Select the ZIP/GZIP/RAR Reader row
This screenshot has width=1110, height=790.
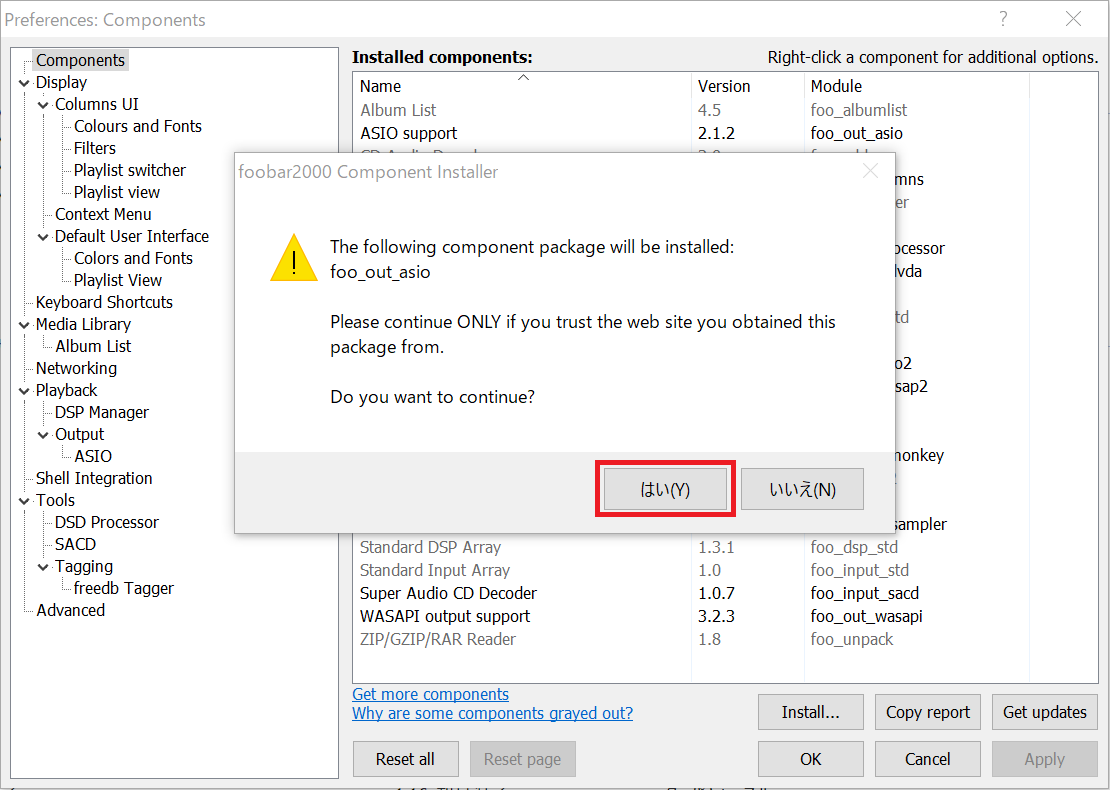[x=725, y=639]
